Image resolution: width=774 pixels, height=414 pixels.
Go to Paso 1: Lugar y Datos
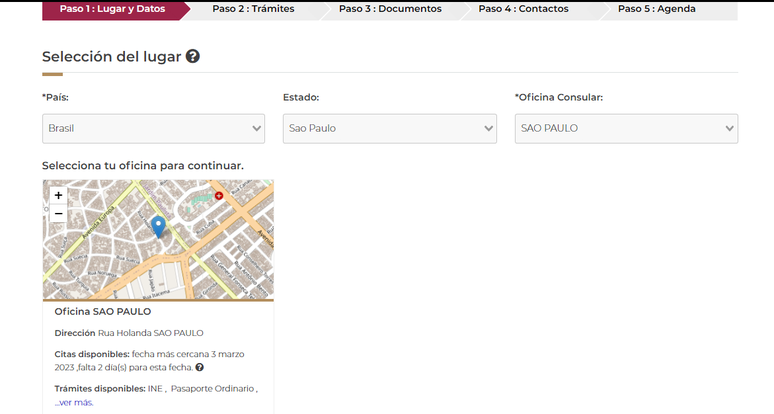(x=112, y=9)
